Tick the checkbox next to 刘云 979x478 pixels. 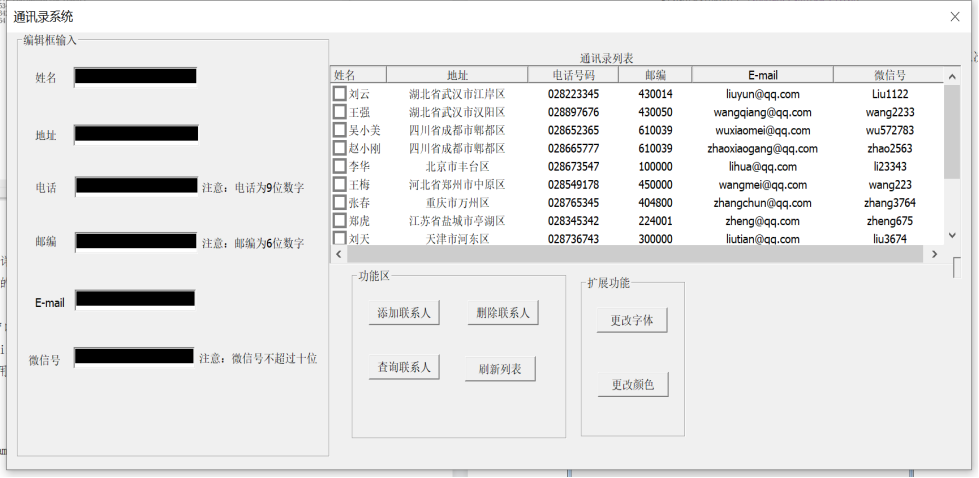pos(339,94)
